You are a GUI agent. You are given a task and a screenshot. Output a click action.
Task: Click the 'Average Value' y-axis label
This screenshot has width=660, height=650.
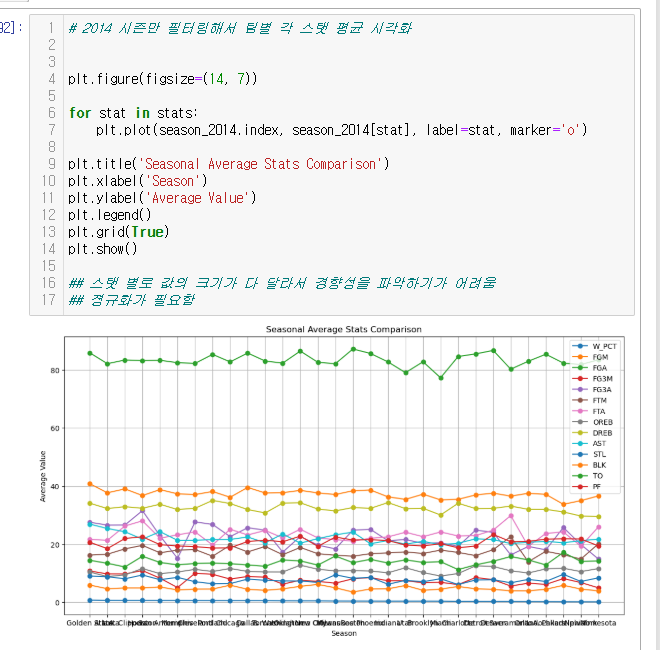(43, 476)
